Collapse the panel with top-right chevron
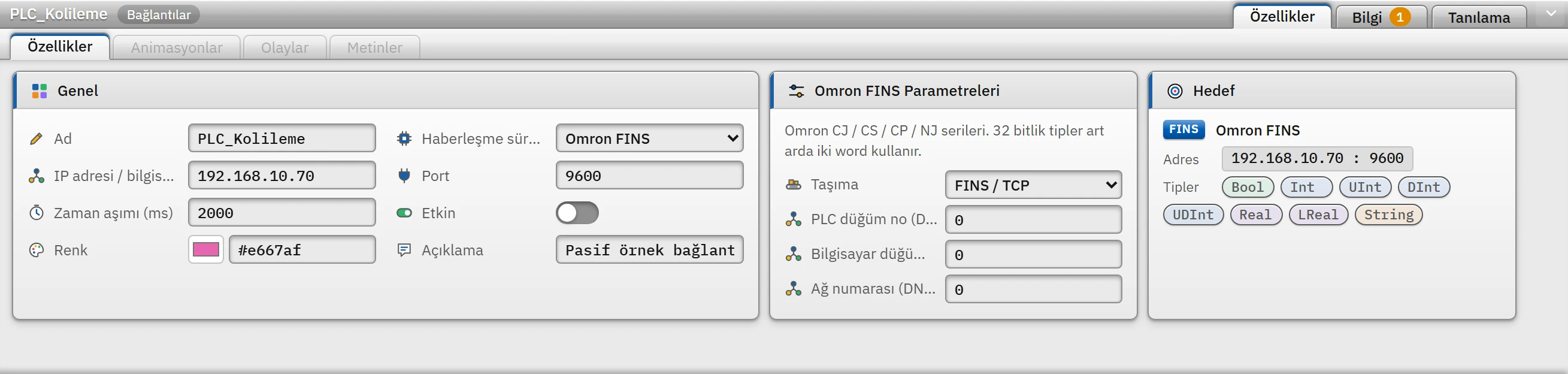The image size is (1568, 374). (x=1551, y=13)
